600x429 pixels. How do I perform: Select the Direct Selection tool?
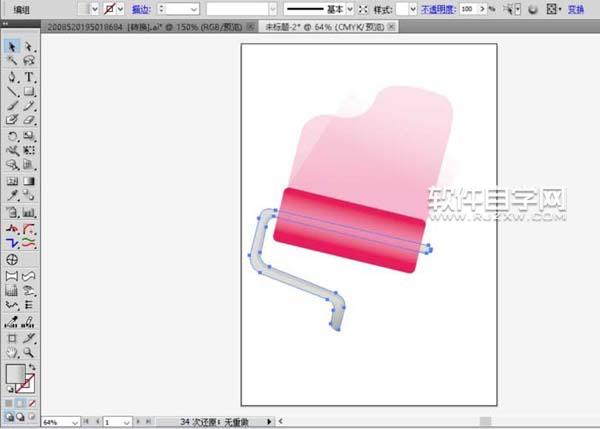tap(28, 46)
